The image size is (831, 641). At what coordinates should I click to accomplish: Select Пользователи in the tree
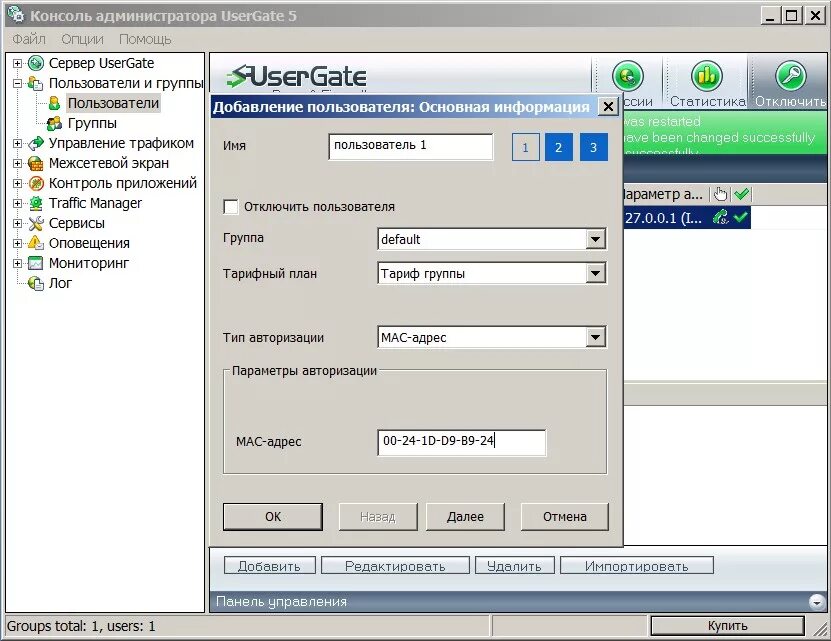click(113, 103)
